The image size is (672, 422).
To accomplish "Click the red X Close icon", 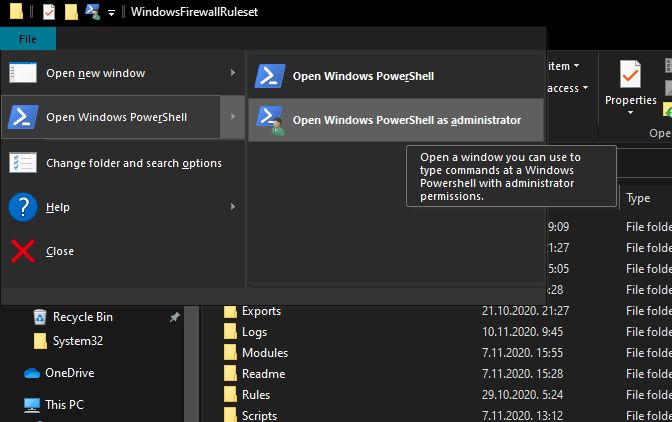I will pos(23,251).
